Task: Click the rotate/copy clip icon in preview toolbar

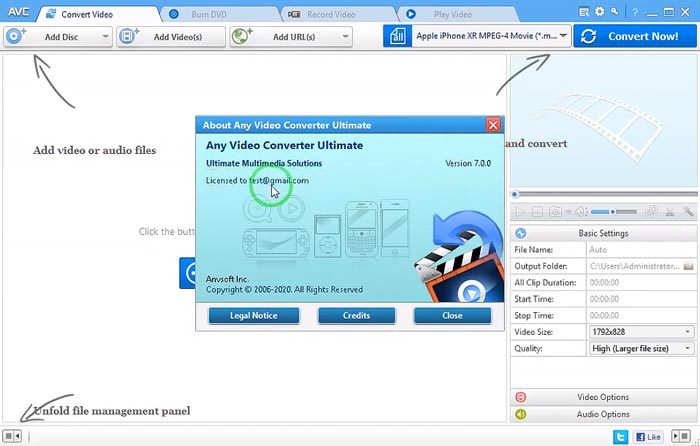Action: coord(651,212)
